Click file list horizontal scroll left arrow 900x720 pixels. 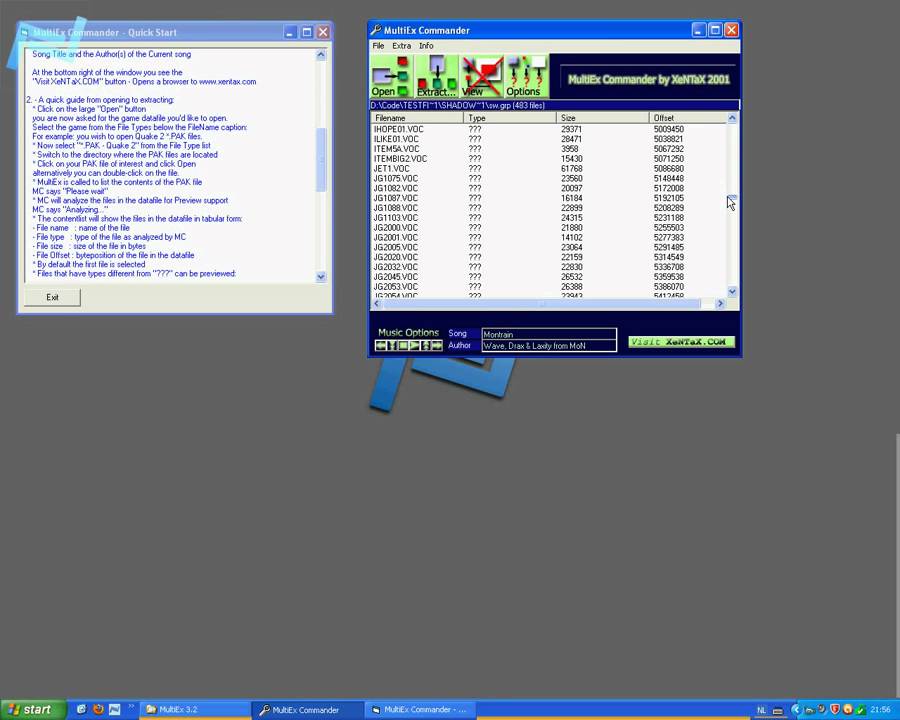(x=377, y=303)
